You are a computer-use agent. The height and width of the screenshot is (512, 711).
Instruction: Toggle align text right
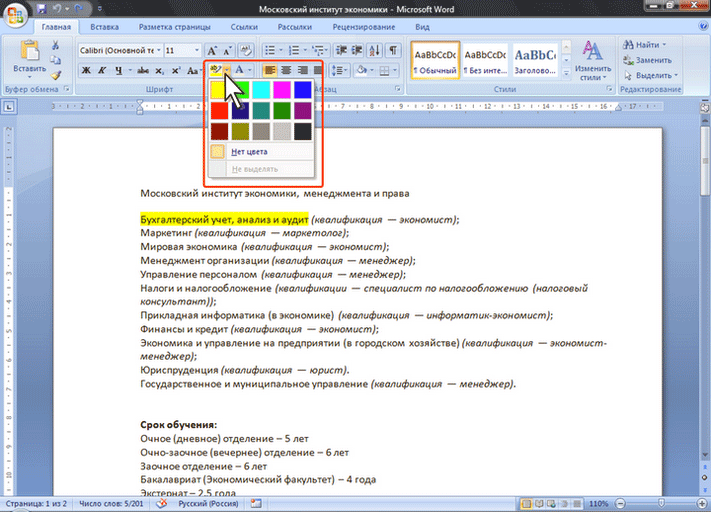[302, 70]
